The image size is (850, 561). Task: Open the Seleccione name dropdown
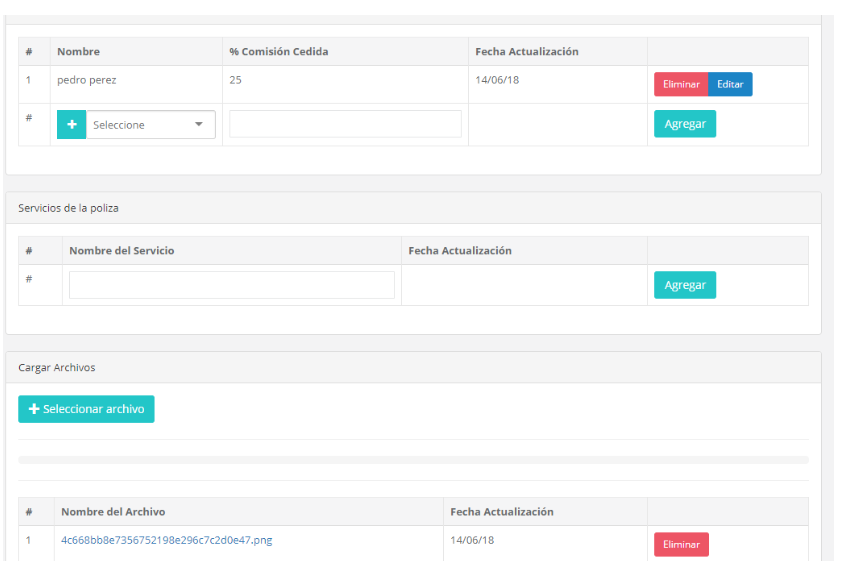[x=150, y=125]
